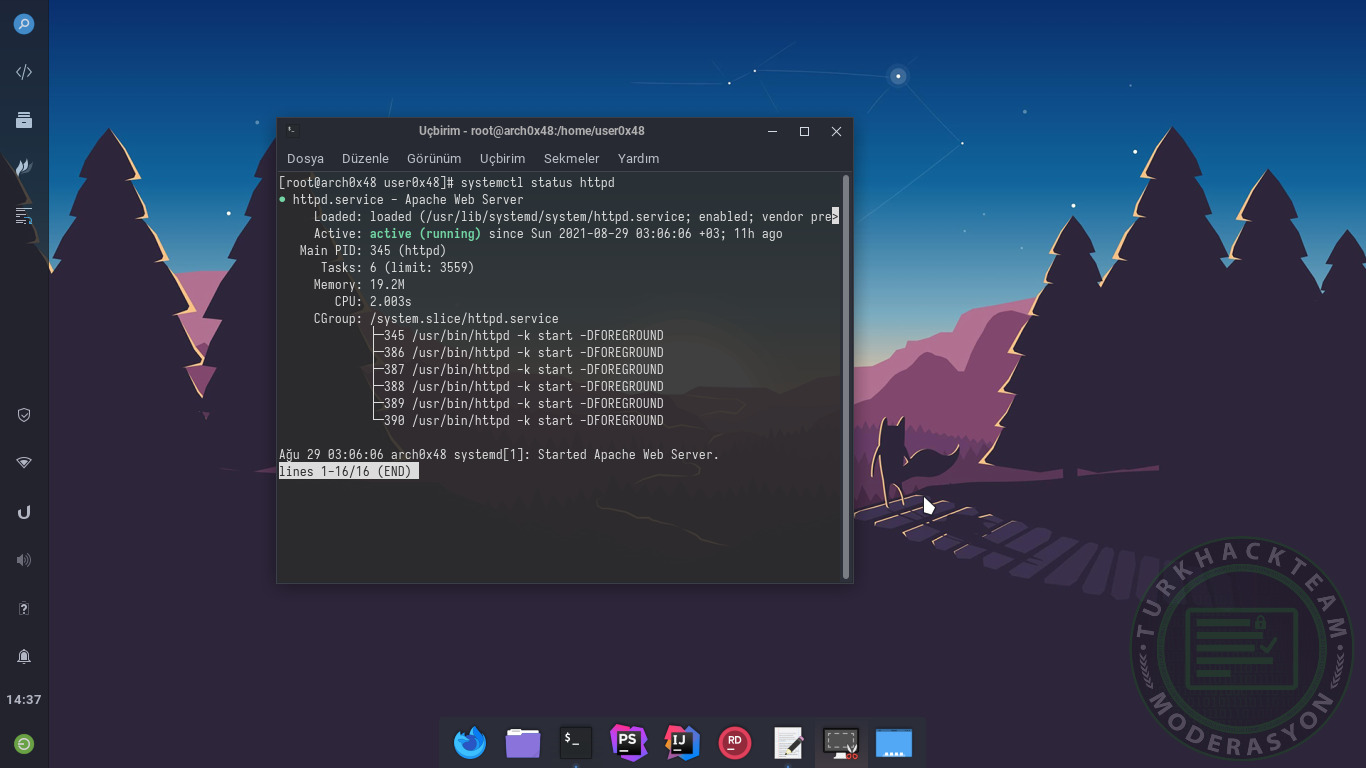The height and width of the screenshot is (768, 1366).
Task: Click the 'Main PID: 345 (httpd)' line
Action: pyautogui.click(x=373, y=251)
